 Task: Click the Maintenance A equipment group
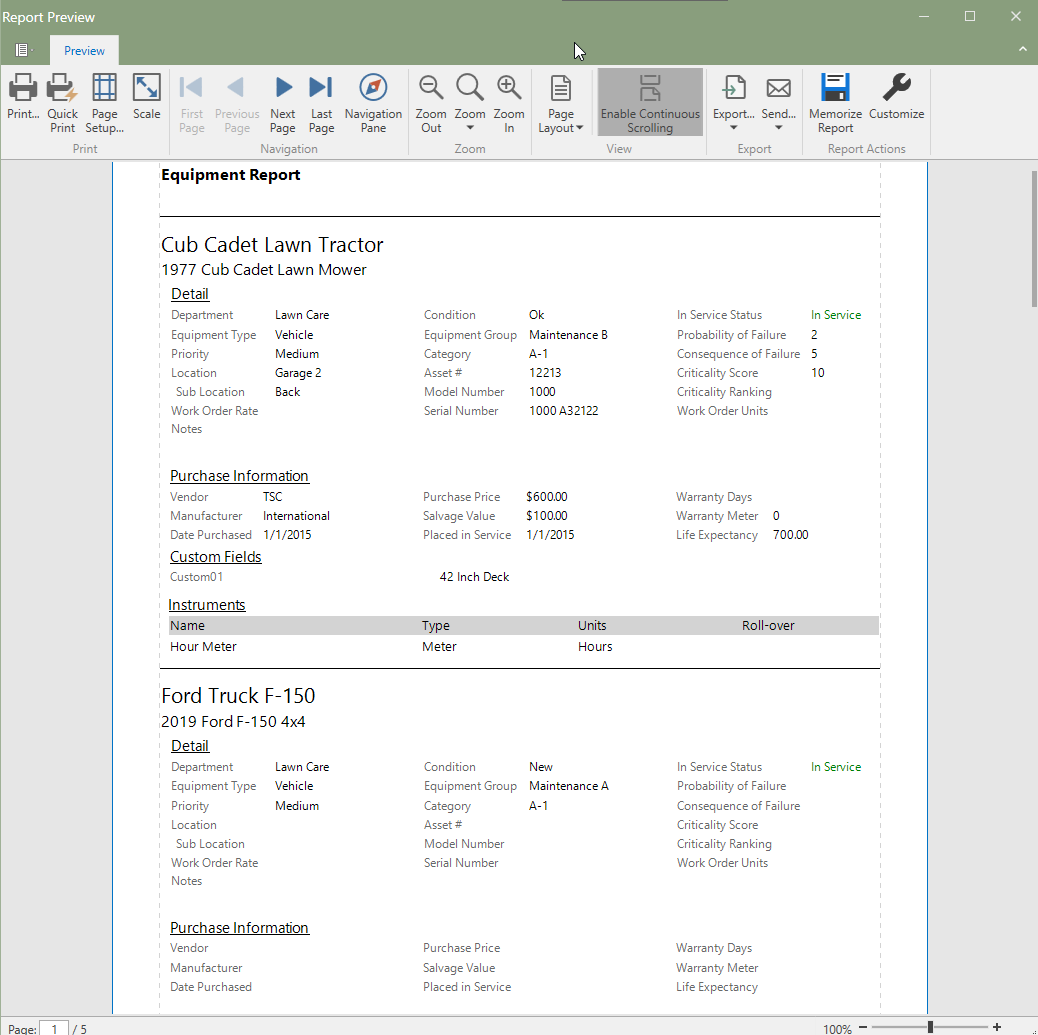(x=569, y=786)
